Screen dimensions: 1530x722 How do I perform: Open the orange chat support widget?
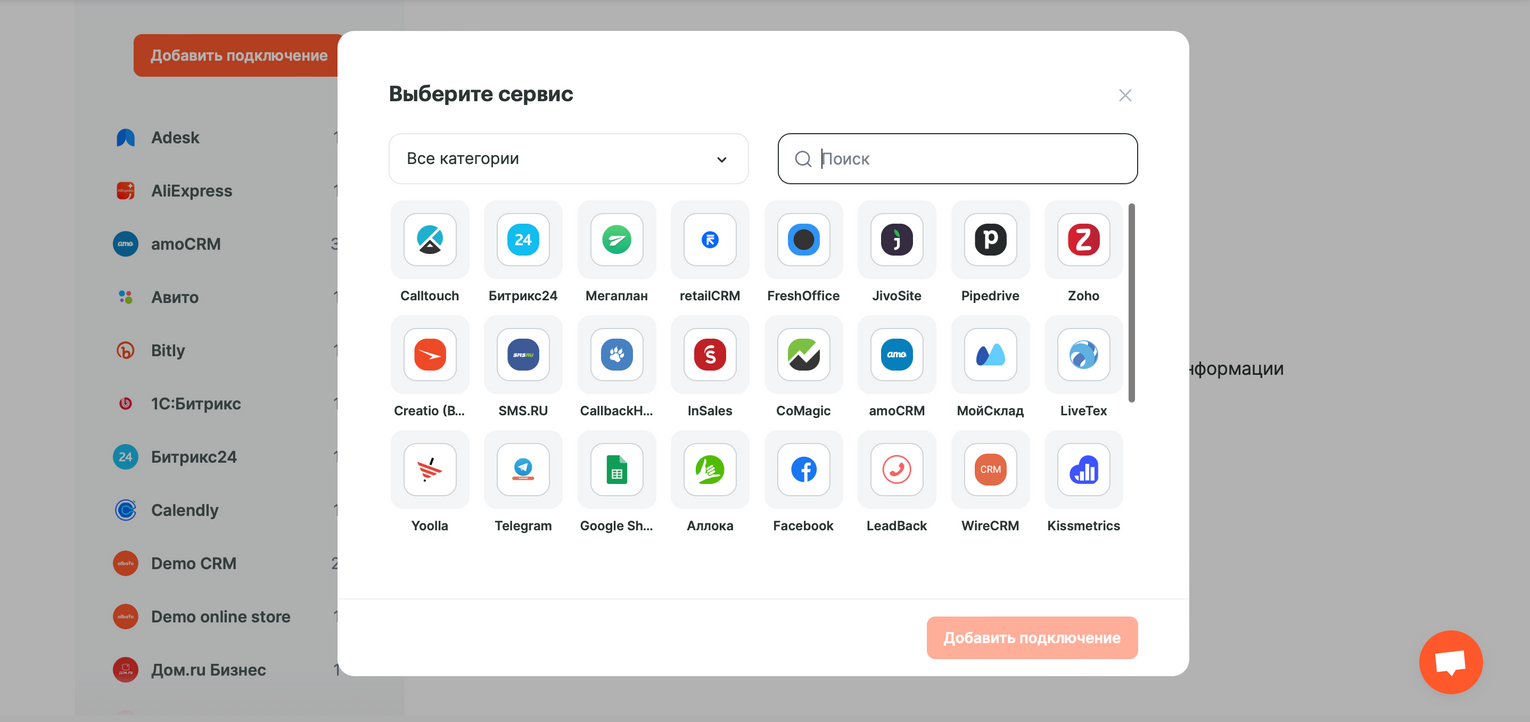click(1450, 662)
